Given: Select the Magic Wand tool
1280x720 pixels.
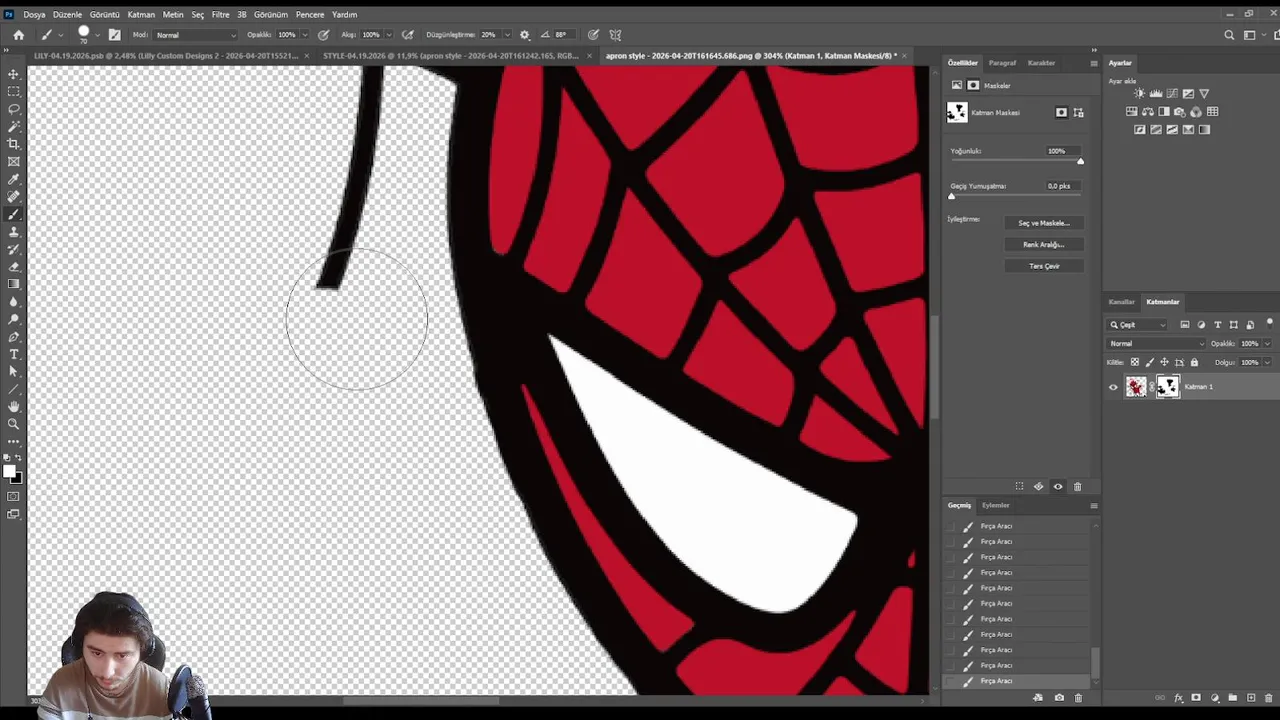Looking at the screenshot, I should (x=14, y=126).
